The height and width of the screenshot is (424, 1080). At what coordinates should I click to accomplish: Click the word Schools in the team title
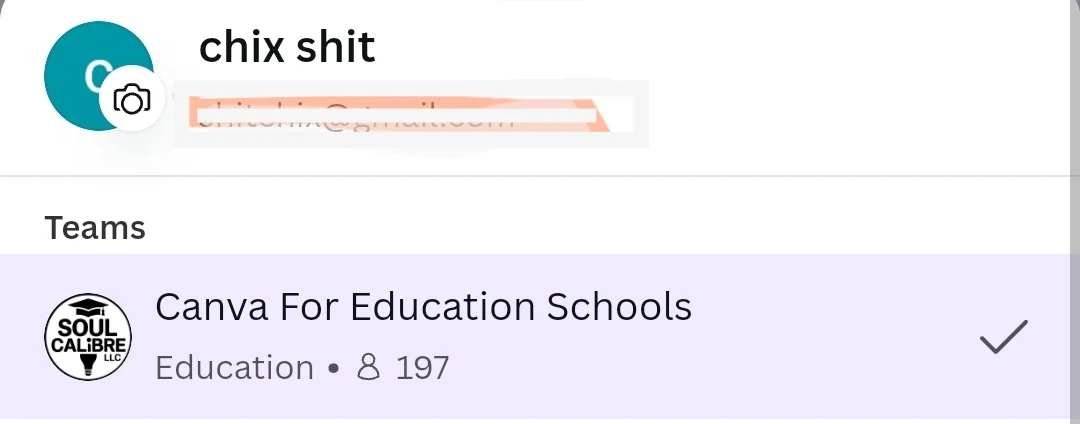(619, 307)
